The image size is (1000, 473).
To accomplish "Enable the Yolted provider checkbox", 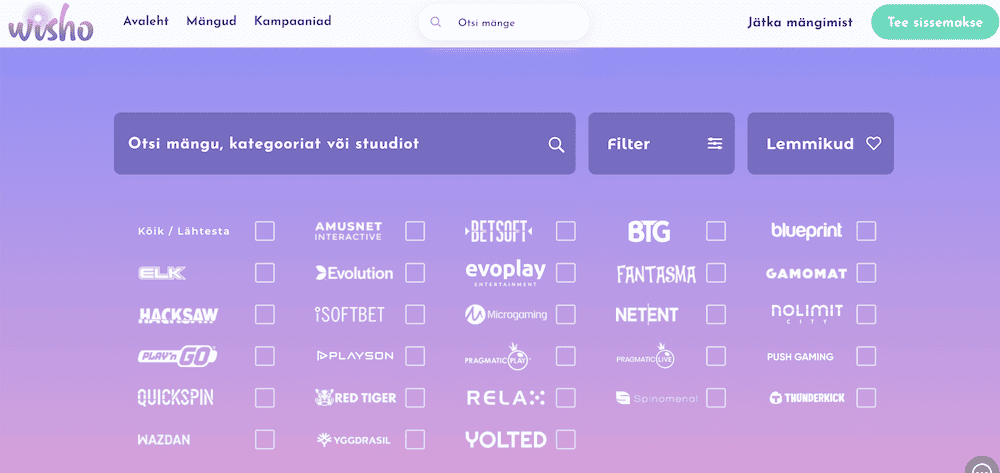I will click(566, 439).
